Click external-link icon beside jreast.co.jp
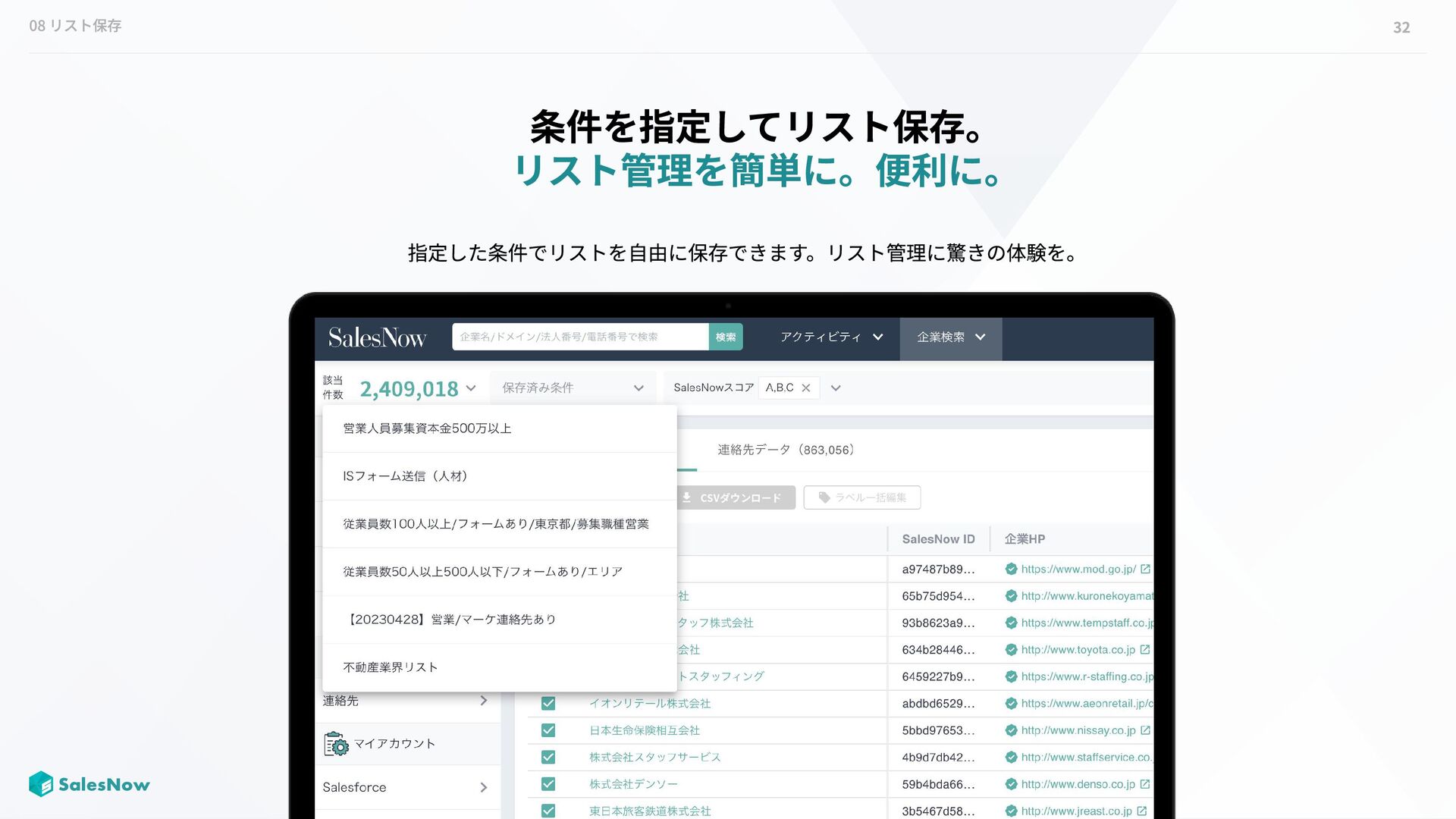The image size is (1456, 819). coord(1142,811)
